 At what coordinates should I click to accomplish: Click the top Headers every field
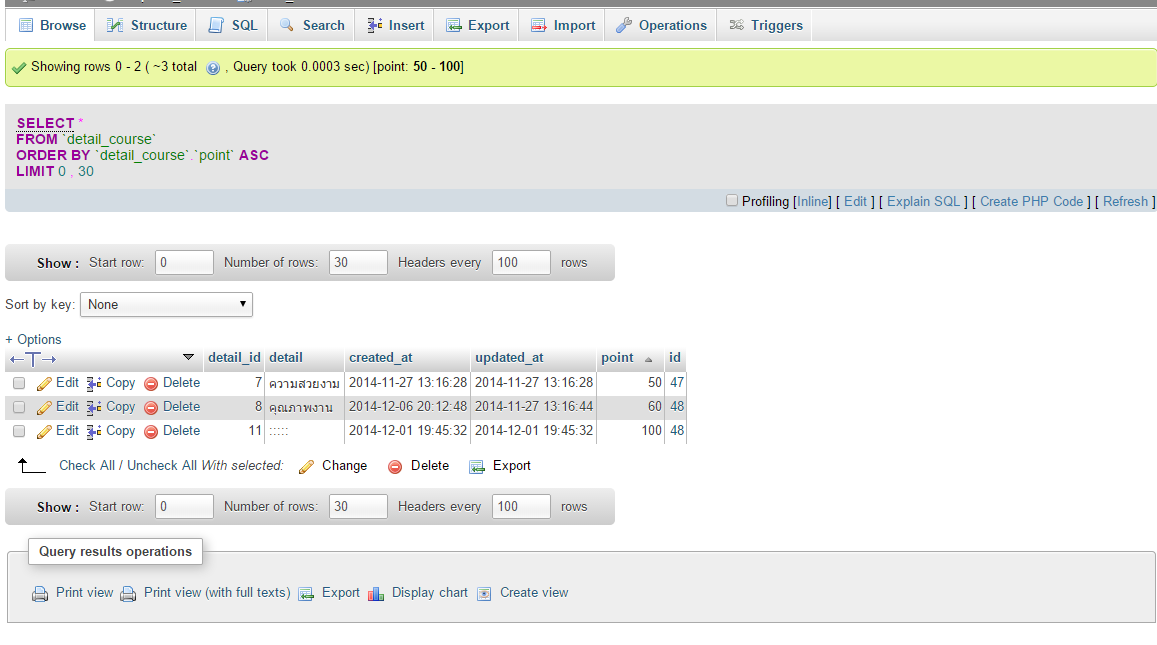[521, 262]
